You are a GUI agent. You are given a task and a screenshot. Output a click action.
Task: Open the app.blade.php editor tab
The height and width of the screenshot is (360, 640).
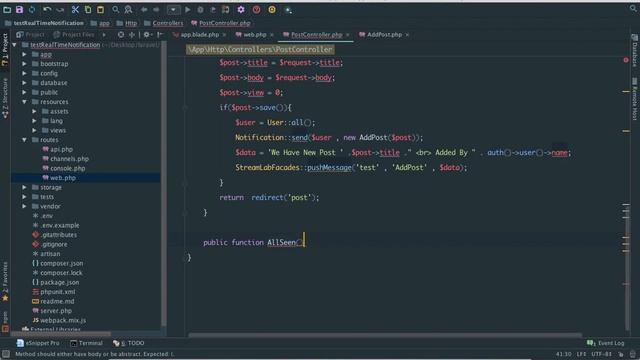(x=200, y=35)
